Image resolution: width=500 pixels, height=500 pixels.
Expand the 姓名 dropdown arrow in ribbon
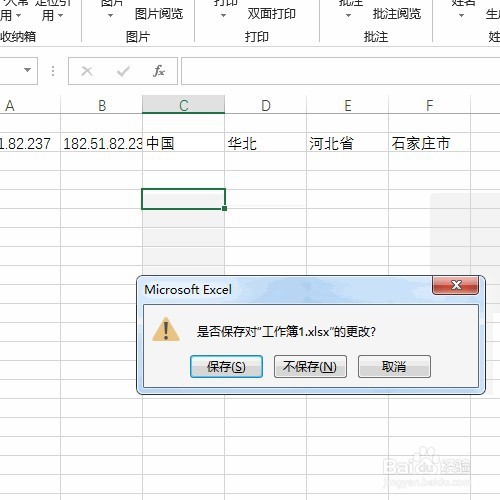pos(461,15)
